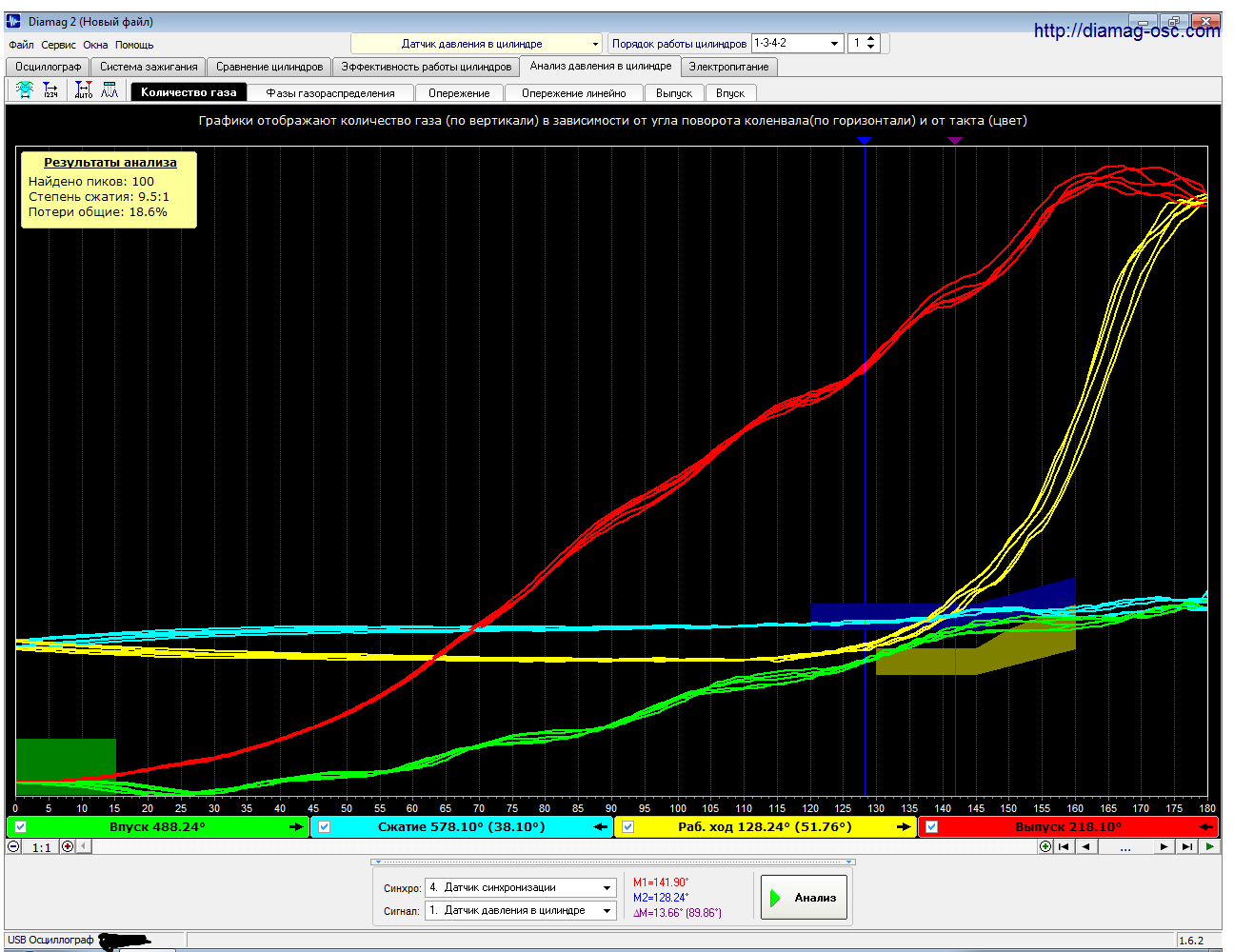
Task: Click left arrow on Выпуск stroke bar
Action: click(x=1206, y=827)
